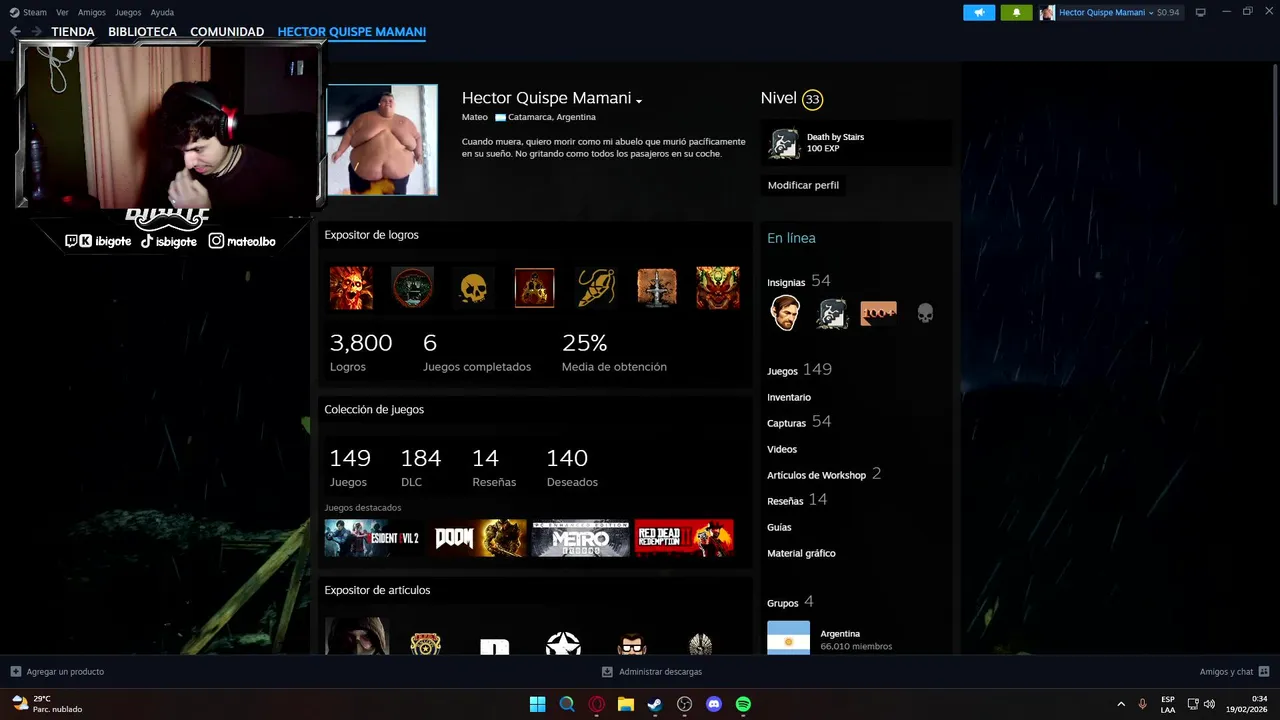Open the Videos link
The height and width of the screenshot is (720, 1280).
pos(782,449)
